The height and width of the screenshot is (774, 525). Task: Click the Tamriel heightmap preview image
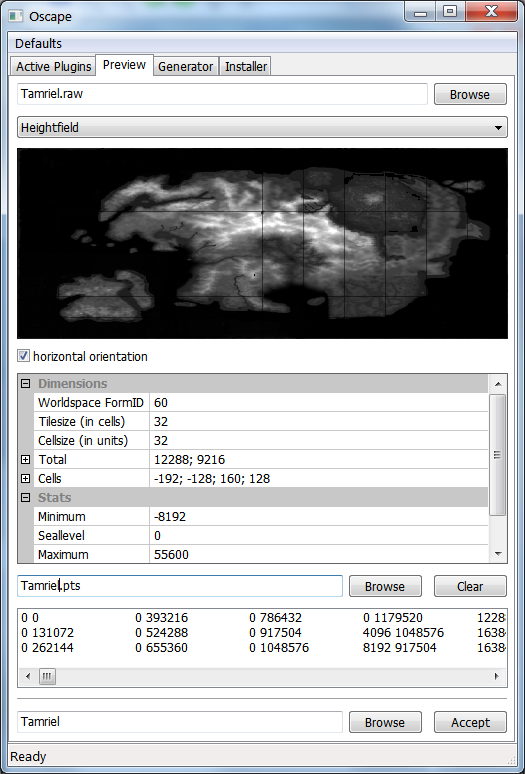[x=262, y=243]
